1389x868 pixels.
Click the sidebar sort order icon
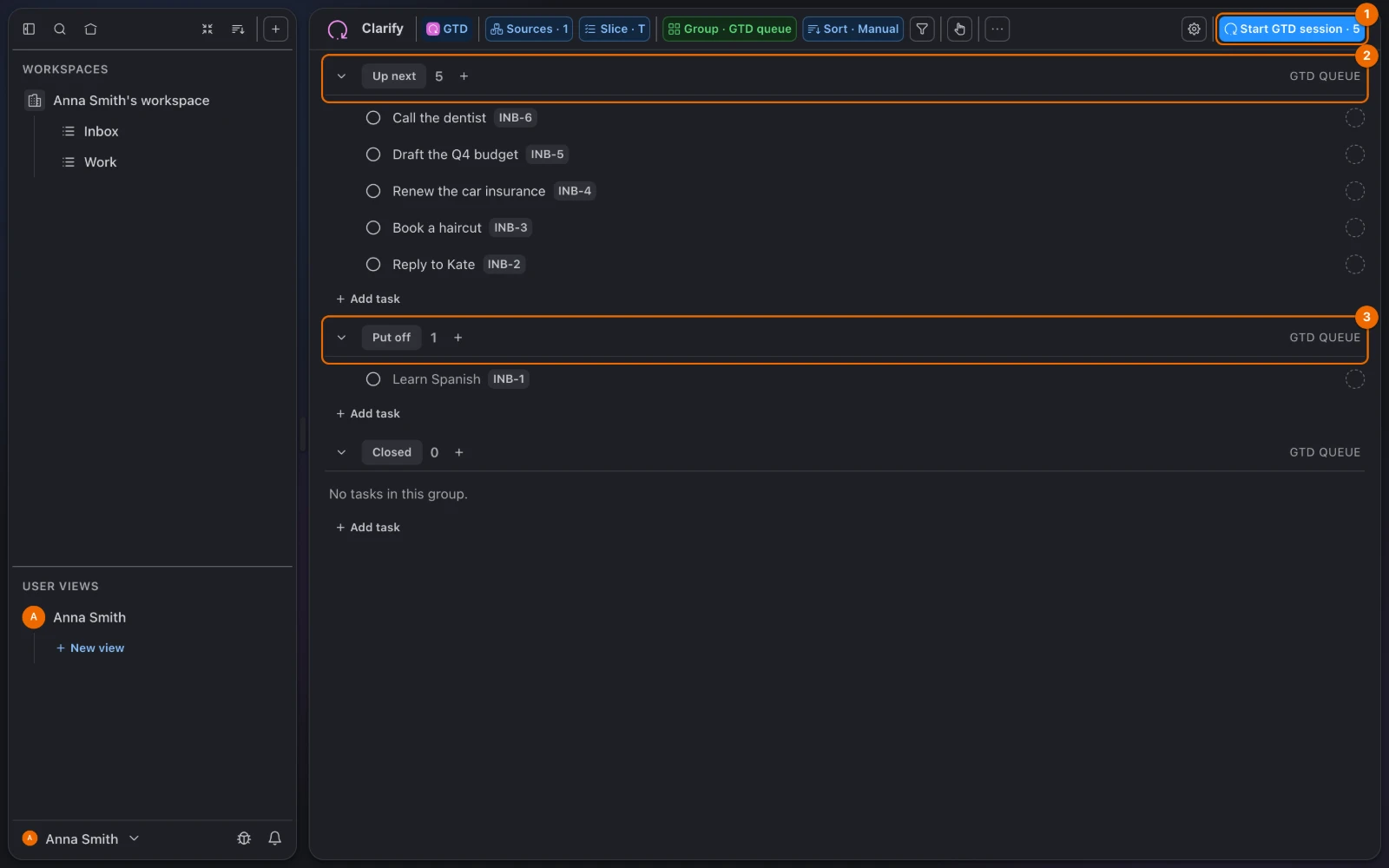point(238,29)
